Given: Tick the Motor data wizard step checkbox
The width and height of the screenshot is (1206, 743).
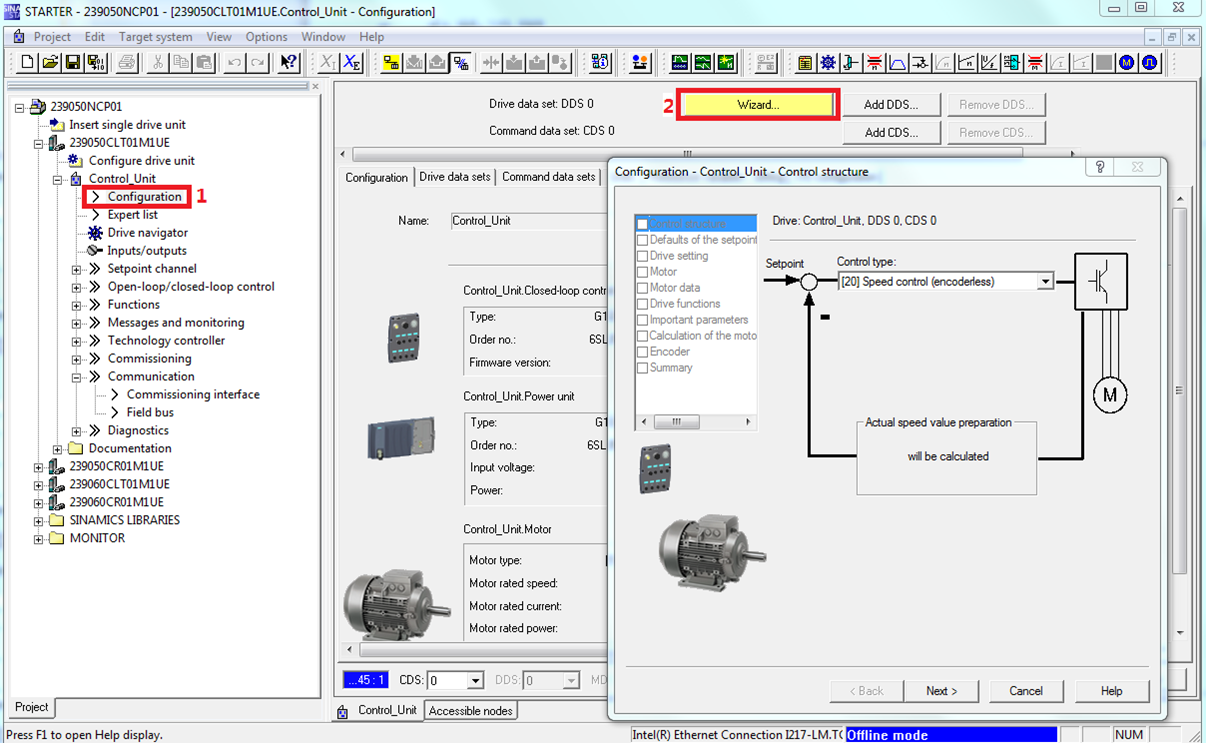Looking at the screenshot, I should [643, 288].
